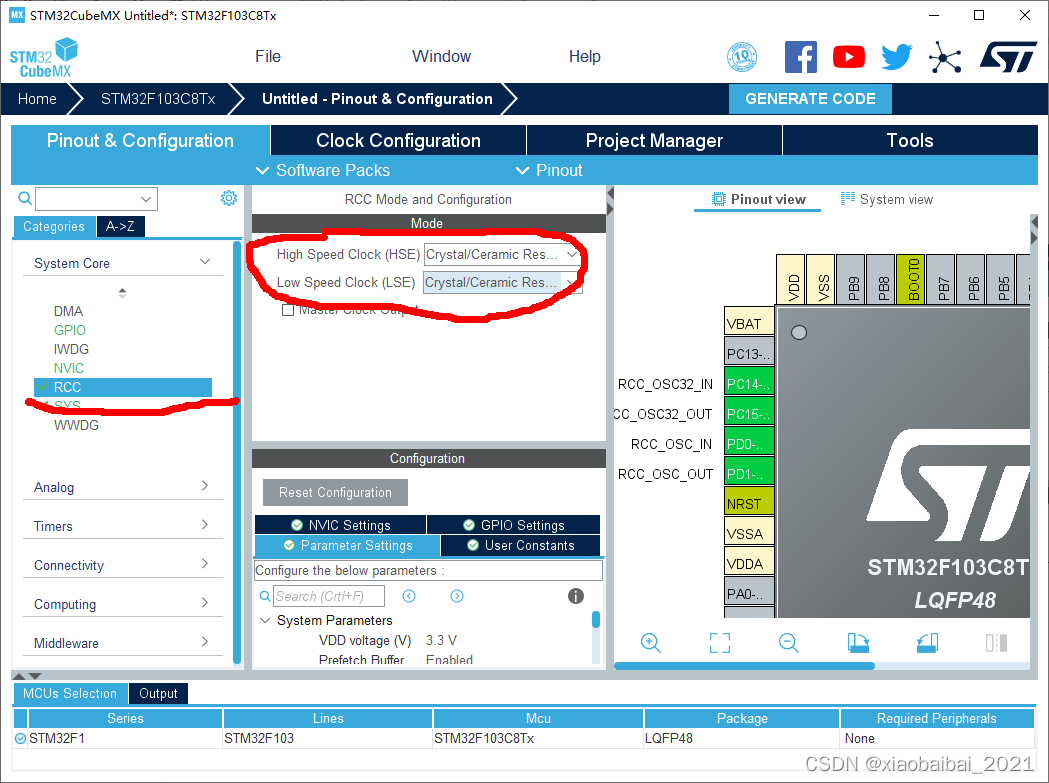Select GPIO in System Core list

point(70,330)
